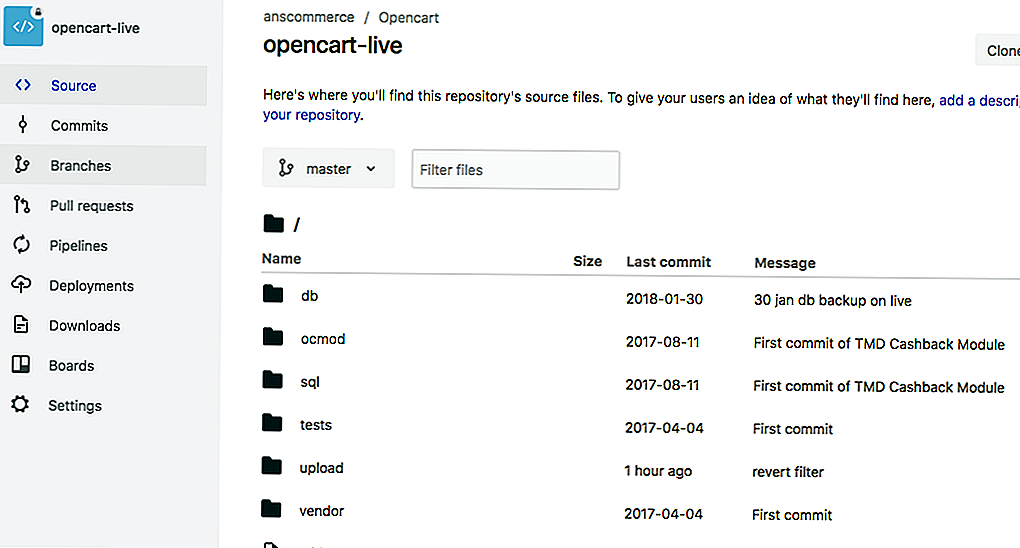This screenshot has width=1020, height=548.
Task: Click the opencart-live repository avatar icon
Action: pos(23,27)
